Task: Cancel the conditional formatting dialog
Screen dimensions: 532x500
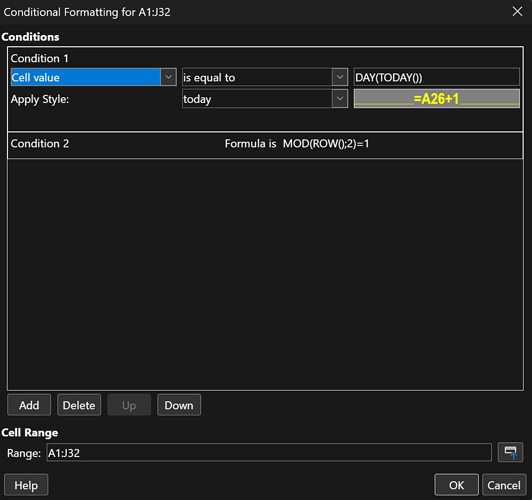Action: point(504,485)
